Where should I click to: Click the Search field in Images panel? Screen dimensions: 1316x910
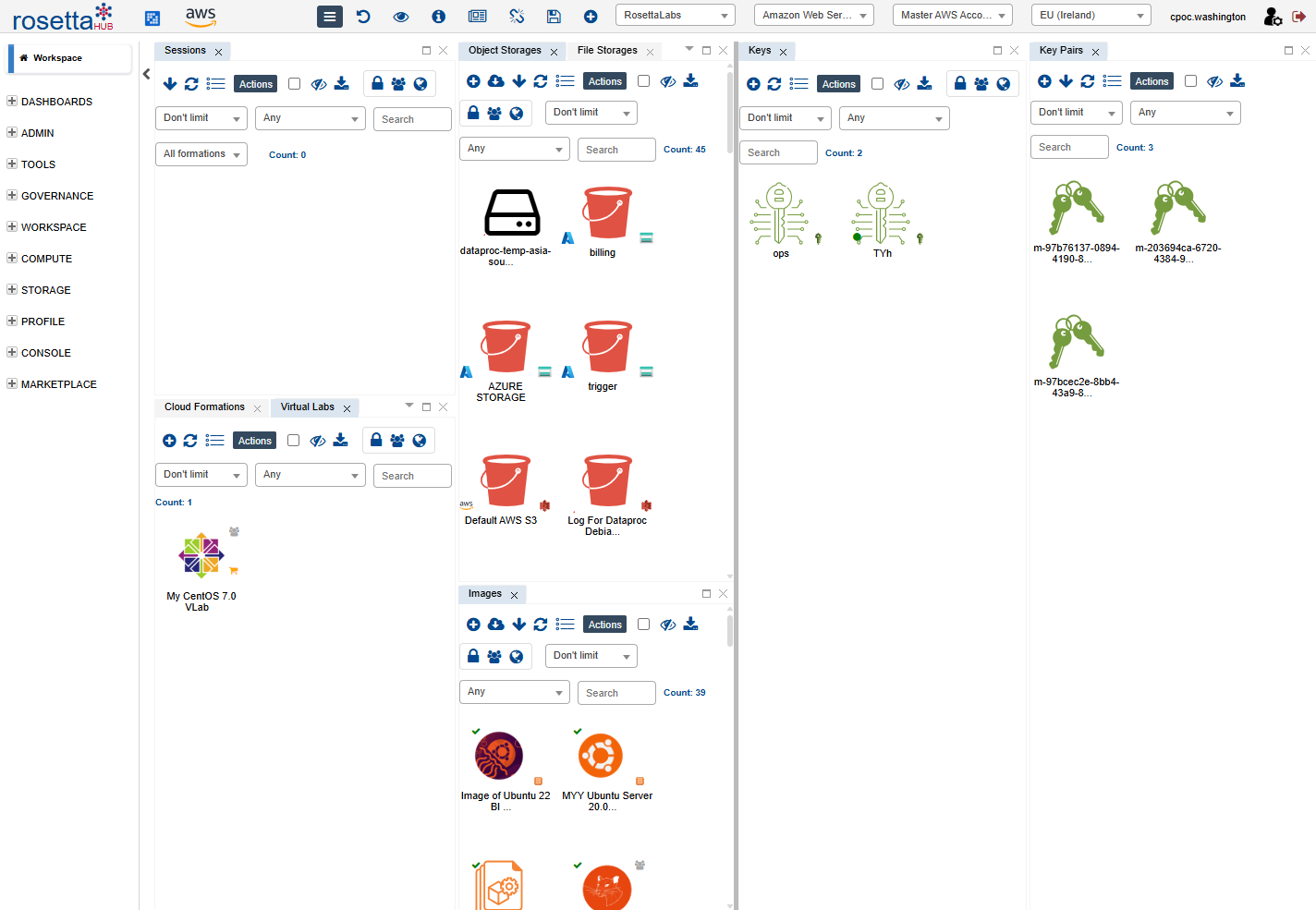point(616,693)
